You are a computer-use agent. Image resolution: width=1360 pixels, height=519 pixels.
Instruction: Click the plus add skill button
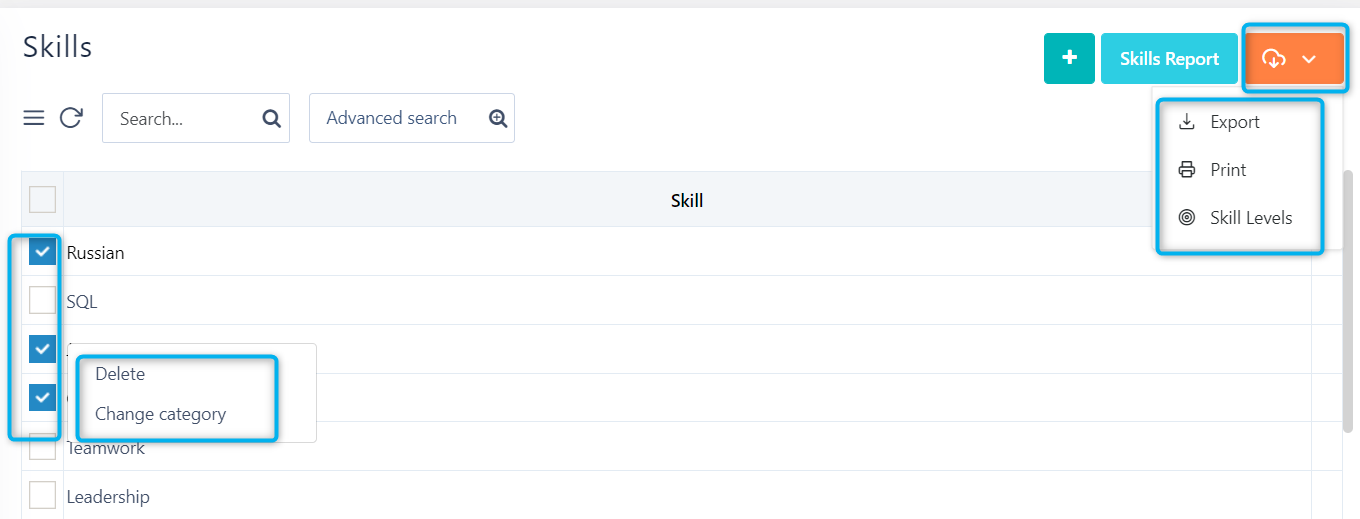[1069, 58]
